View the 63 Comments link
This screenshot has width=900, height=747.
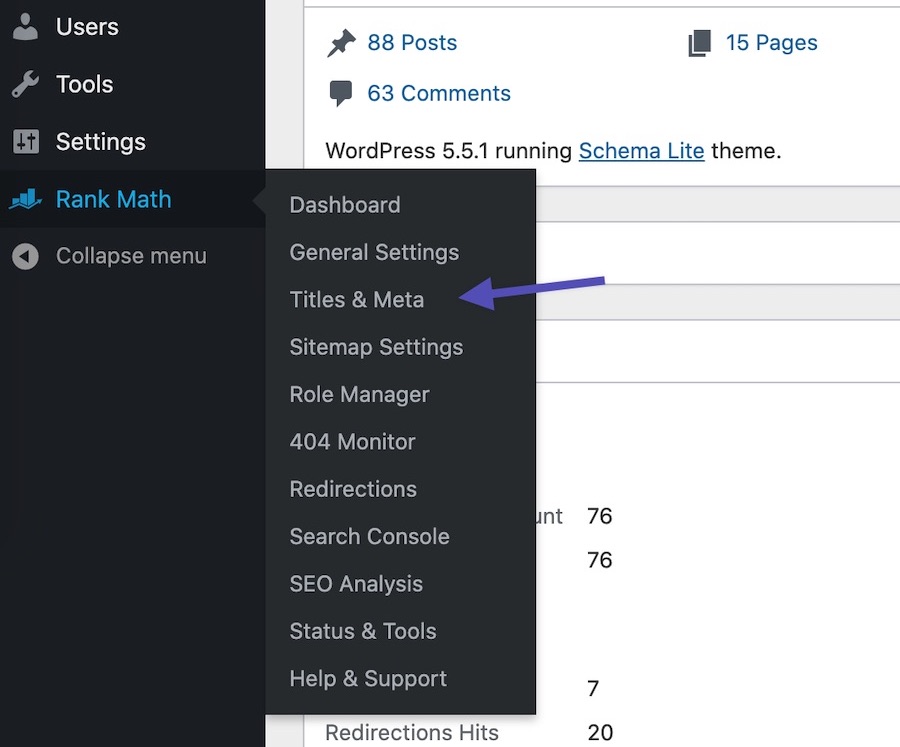(x=438, y=94)
